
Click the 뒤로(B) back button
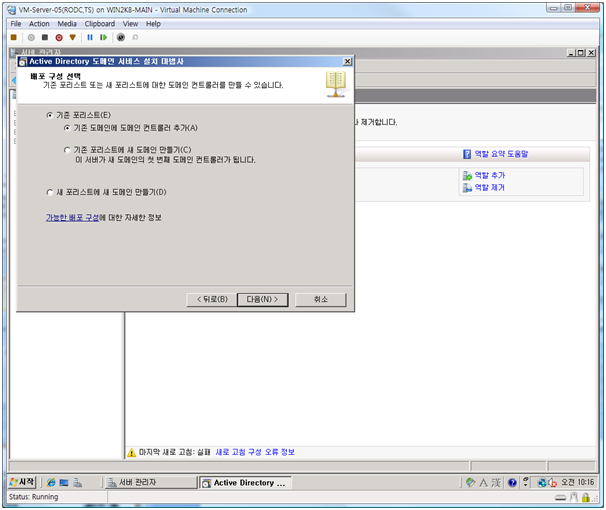coord(212,300)
